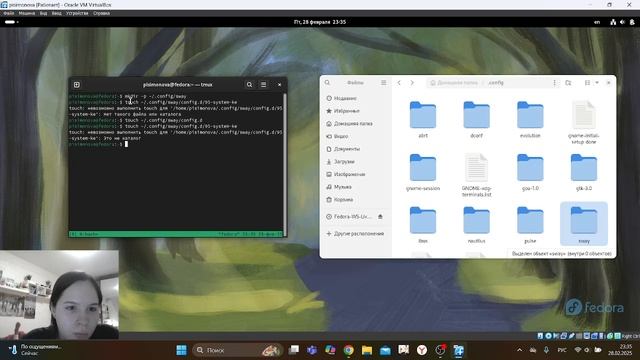Click .config segment in path bar

(496, 83)
